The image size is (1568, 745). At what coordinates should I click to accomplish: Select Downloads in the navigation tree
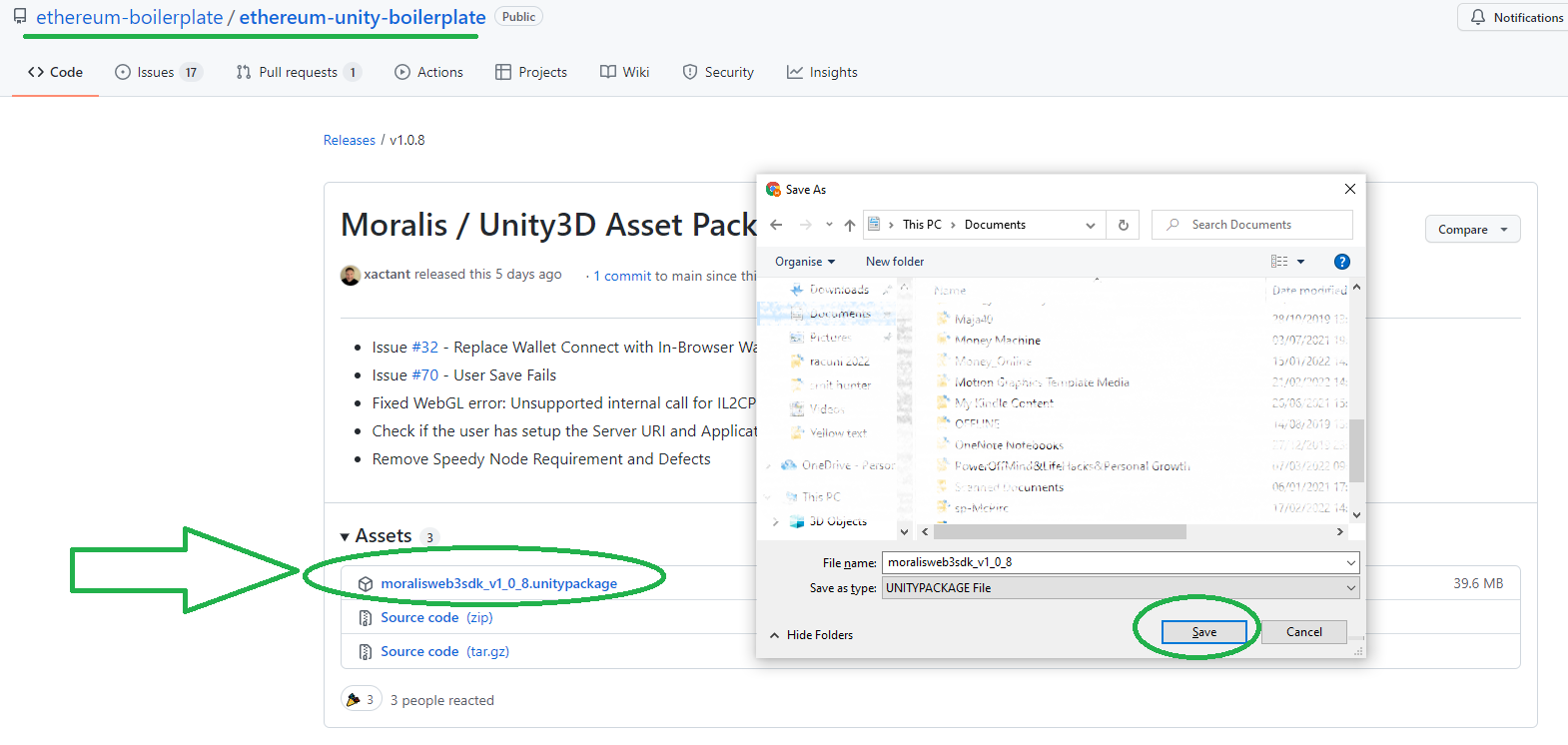point(839,290)
